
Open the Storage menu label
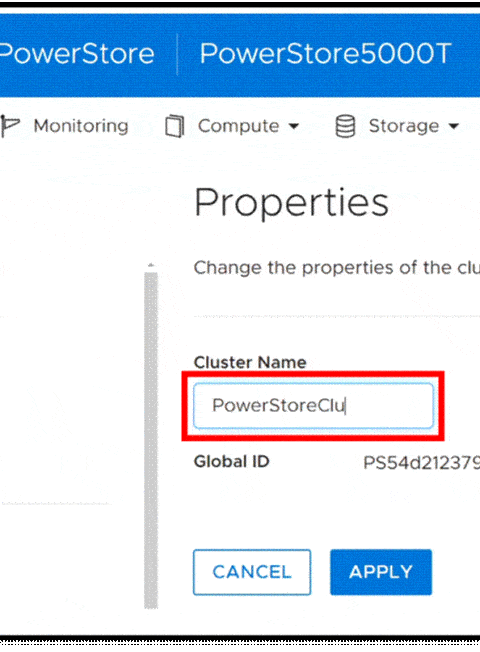pos(404,126)
